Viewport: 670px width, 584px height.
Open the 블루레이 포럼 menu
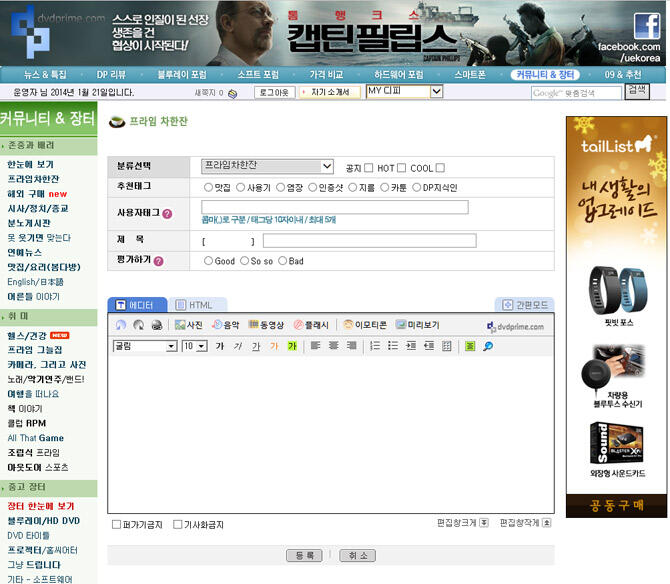point(182,75)
